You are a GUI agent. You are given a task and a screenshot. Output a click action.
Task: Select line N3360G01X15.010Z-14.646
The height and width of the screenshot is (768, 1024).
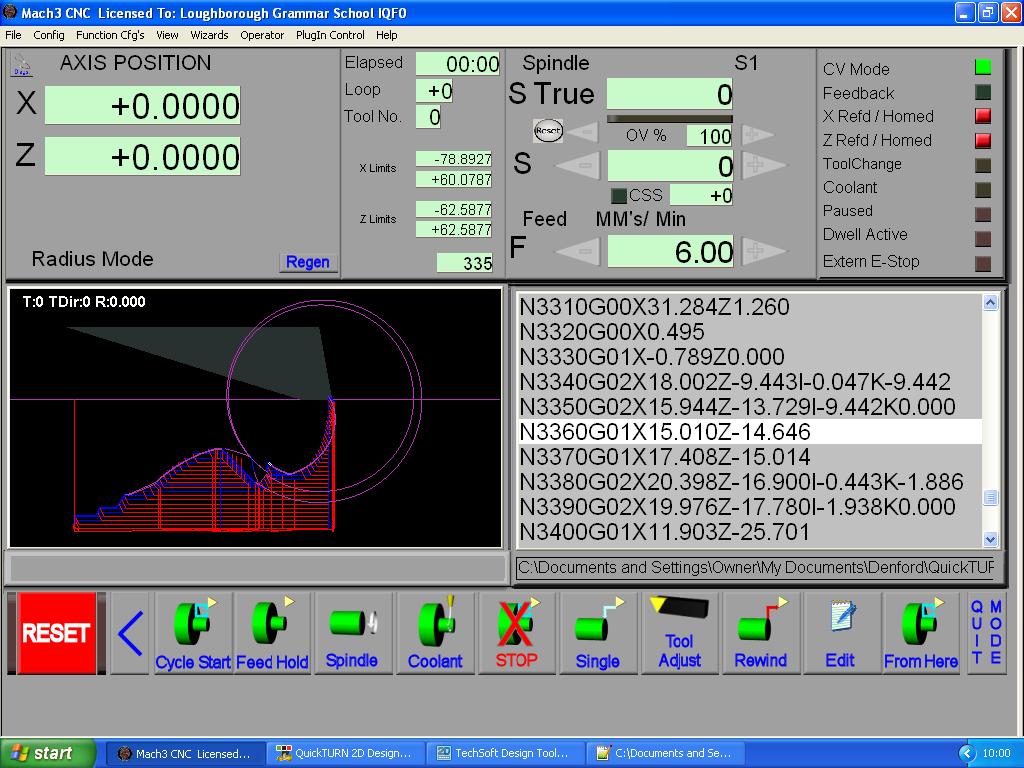(750, 432)
